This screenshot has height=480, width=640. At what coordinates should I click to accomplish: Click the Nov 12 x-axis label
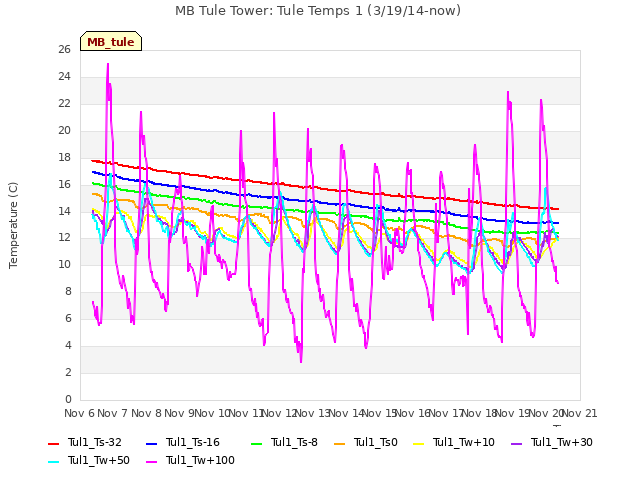coord(280,413)
